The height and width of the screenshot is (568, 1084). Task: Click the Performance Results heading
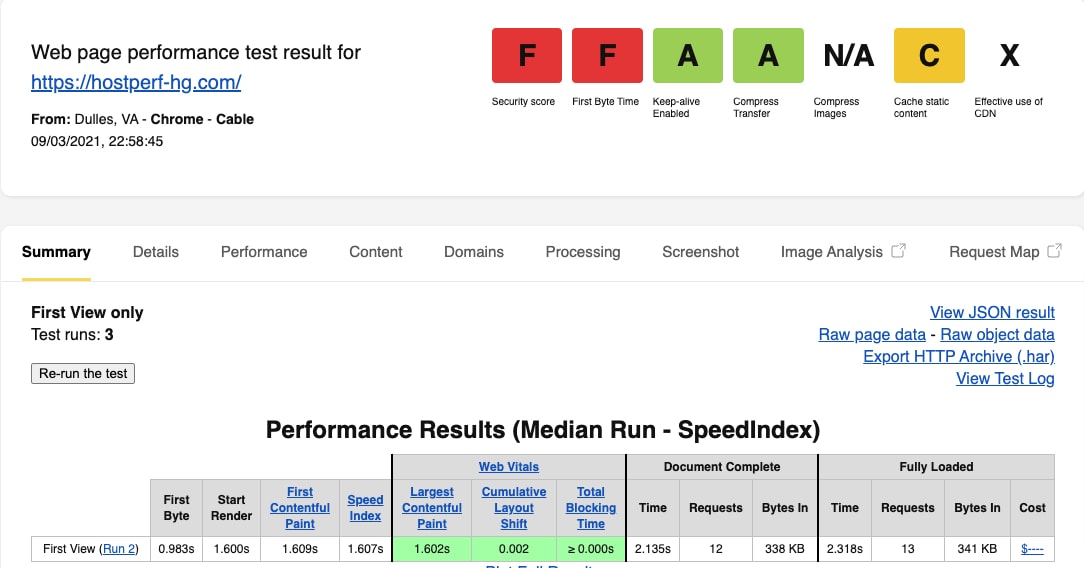543,430
